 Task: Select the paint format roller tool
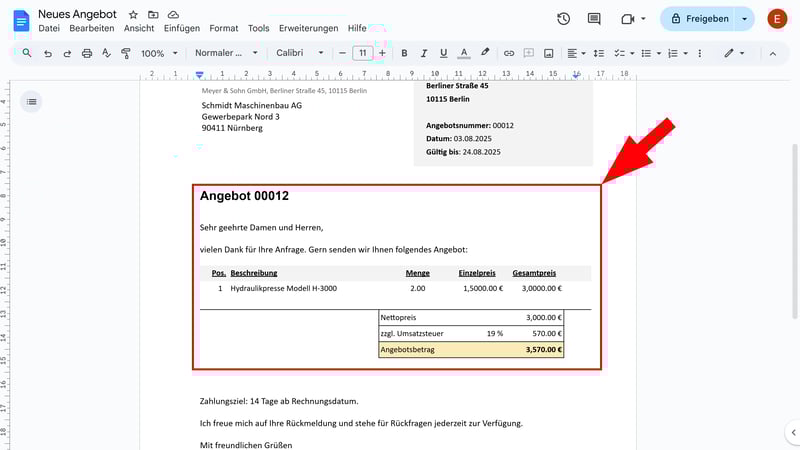point(126,53)
